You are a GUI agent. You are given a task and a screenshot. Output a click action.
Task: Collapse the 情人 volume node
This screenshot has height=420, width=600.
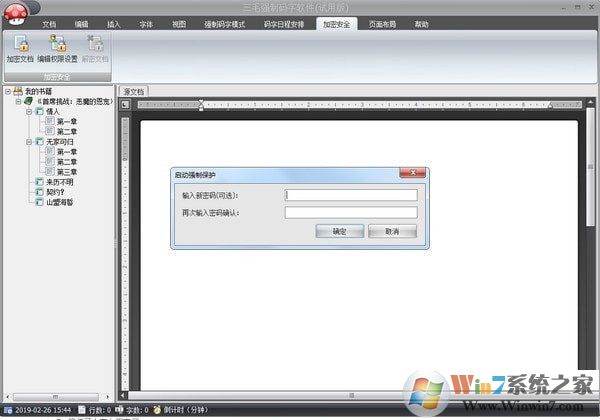click(29, 112)
